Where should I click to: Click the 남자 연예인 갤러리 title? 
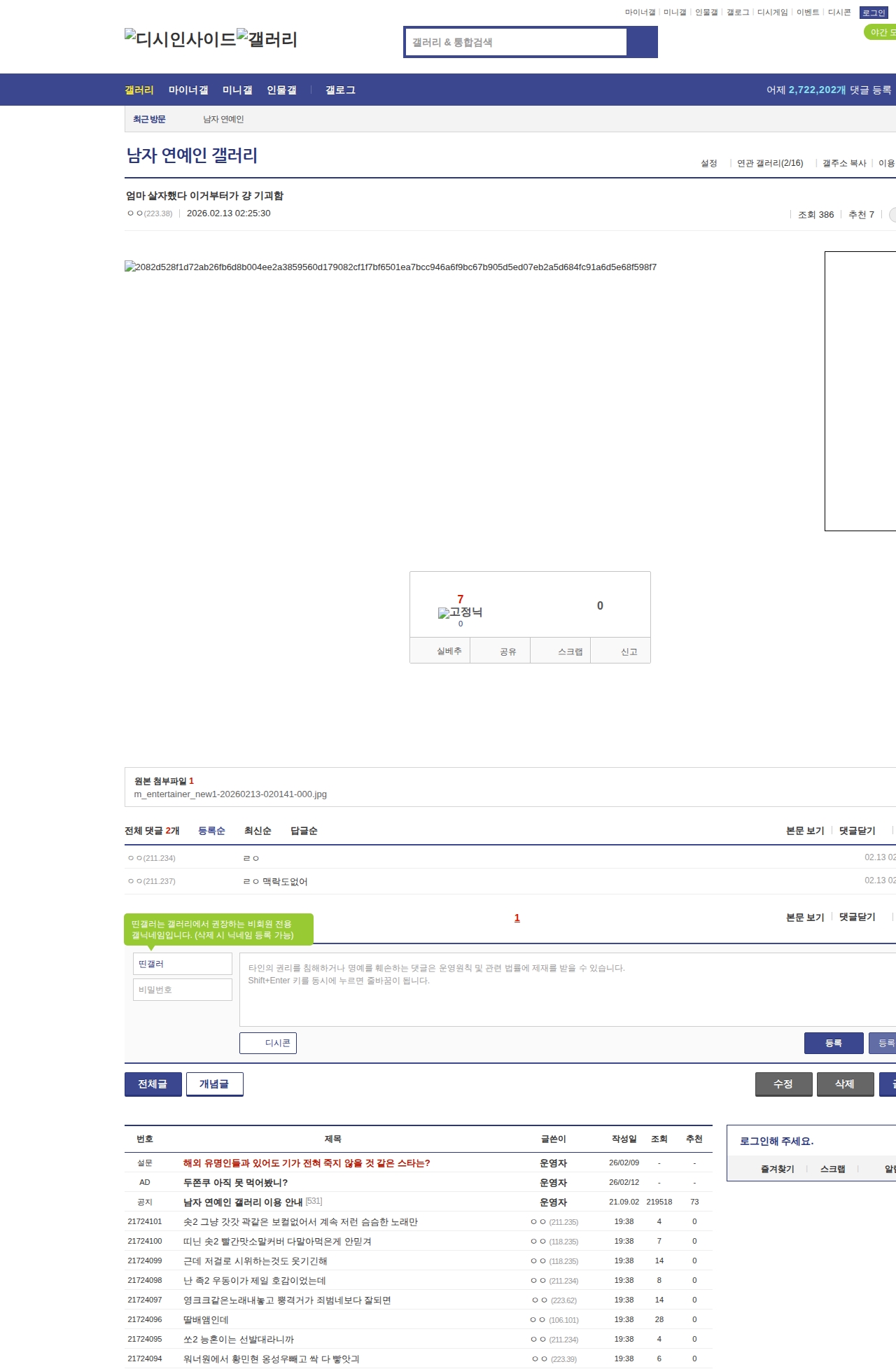click(x=192, y=155)
